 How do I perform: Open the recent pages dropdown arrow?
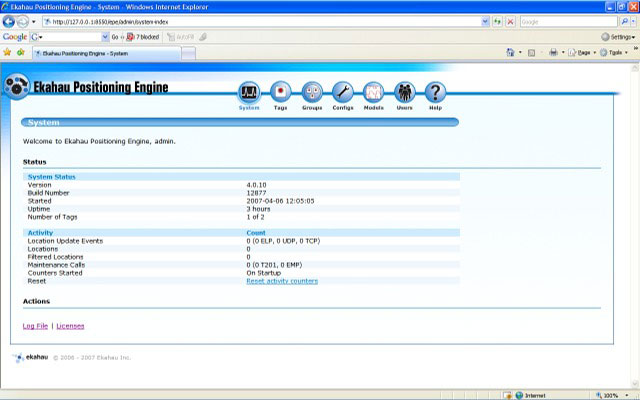coord(34,22)
